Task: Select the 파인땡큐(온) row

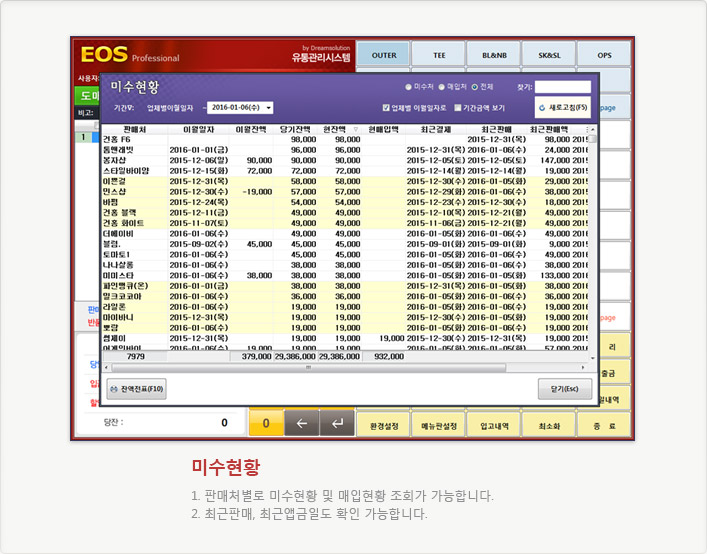Action: [x=345, y=286]
